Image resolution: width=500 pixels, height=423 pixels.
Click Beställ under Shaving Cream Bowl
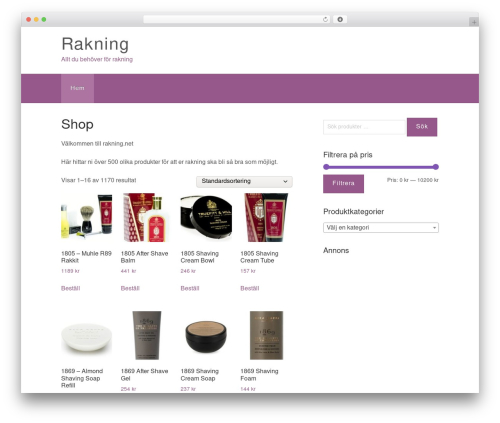tap(190, 288)
